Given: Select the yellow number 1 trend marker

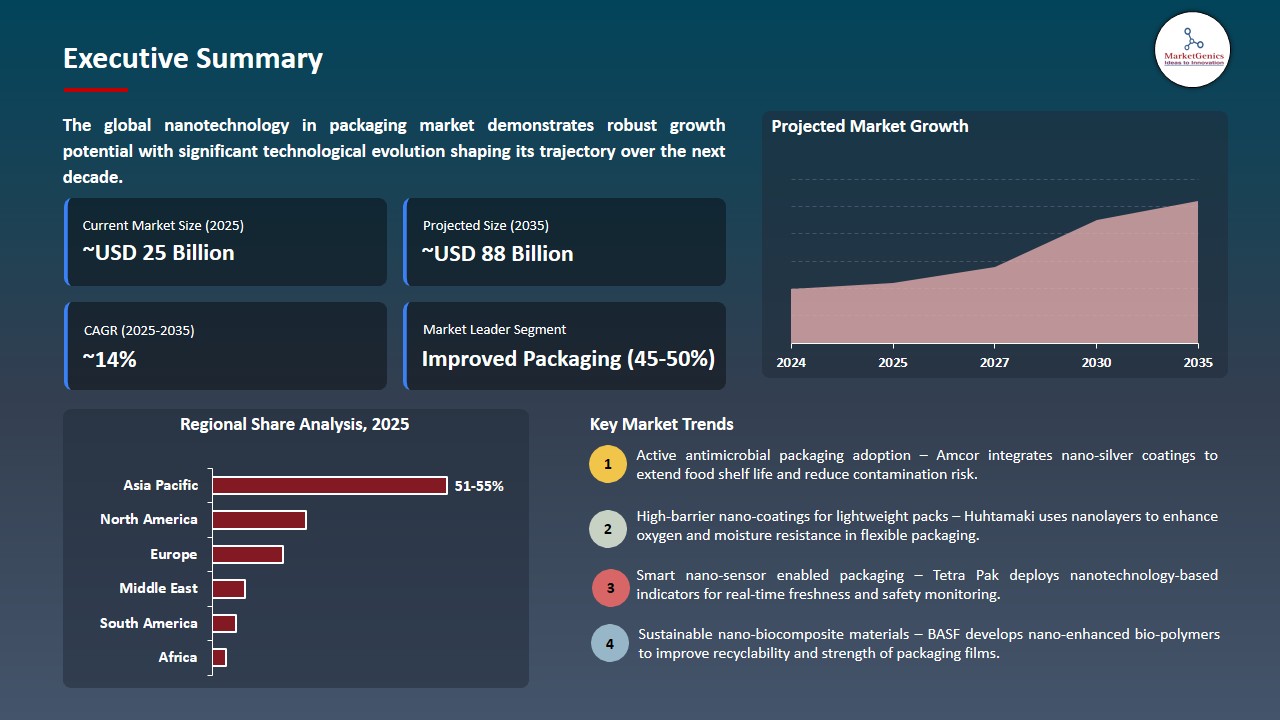Looking at the screenshot, I should point(608,464).
